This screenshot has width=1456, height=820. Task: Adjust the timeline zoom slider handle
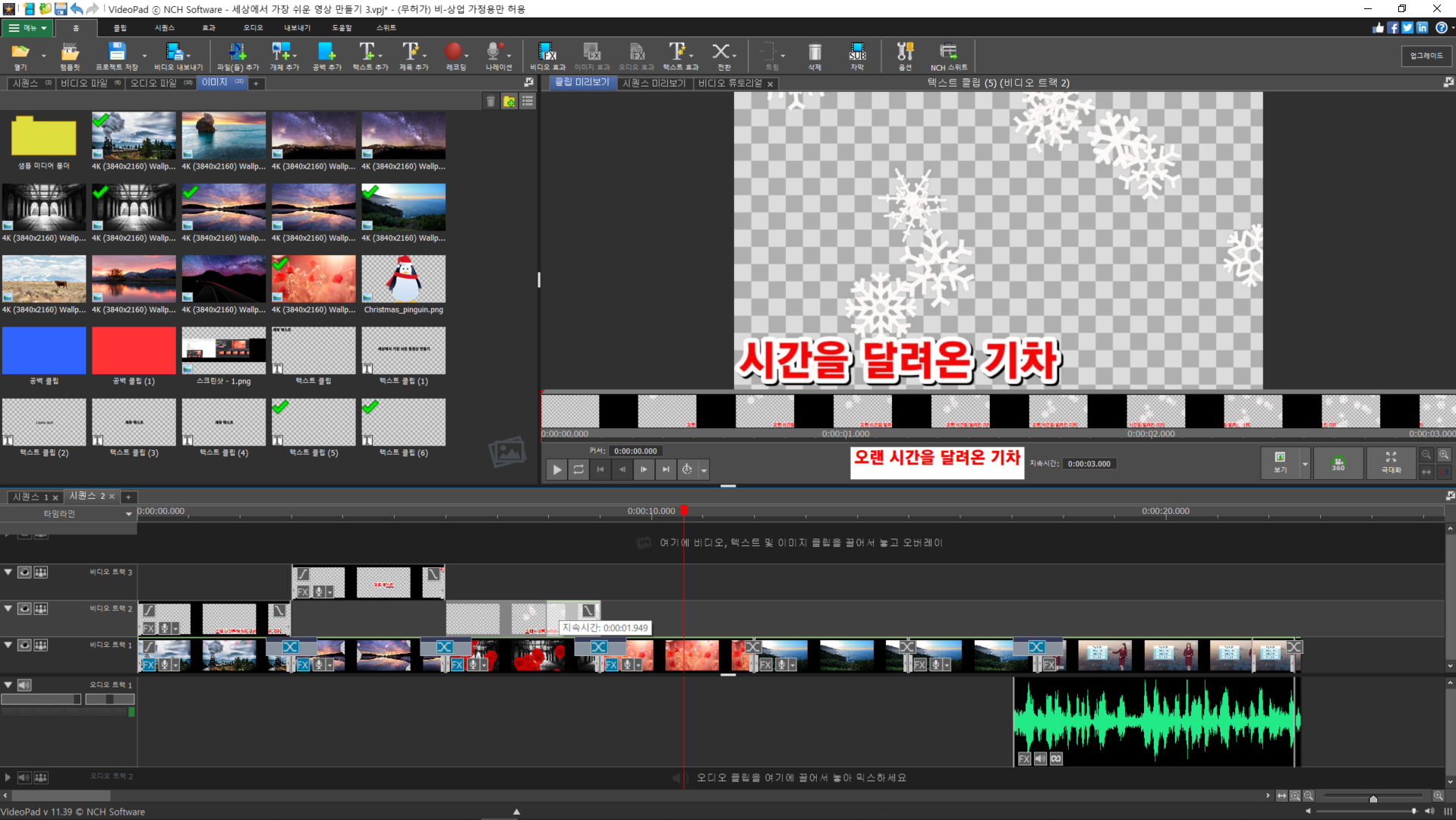tap(1373, 799)
